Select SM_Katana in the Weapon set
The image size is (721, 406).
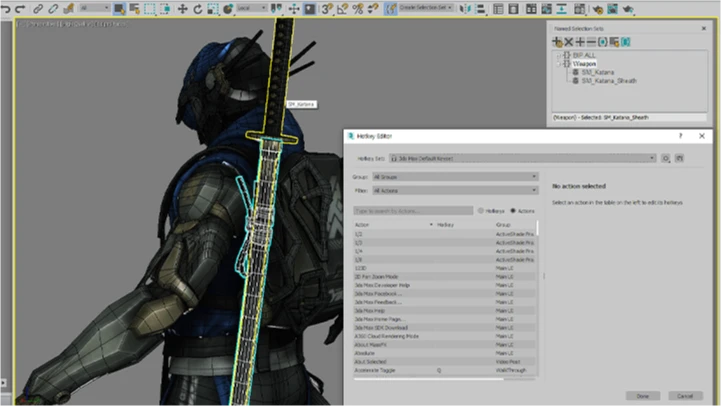click(598, 72)
